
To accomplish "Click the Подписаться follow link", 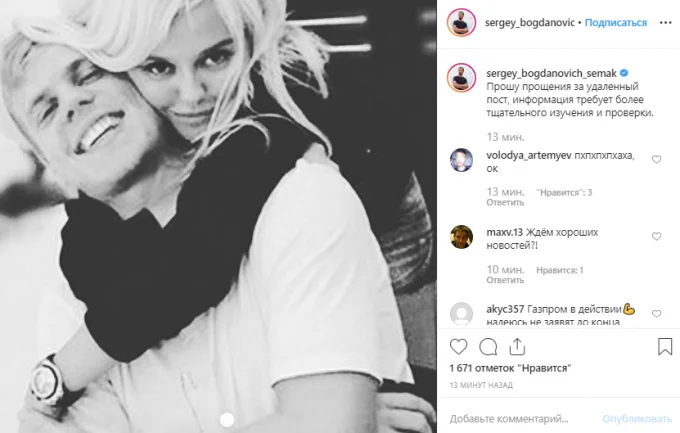I will [x=615, y=23].
